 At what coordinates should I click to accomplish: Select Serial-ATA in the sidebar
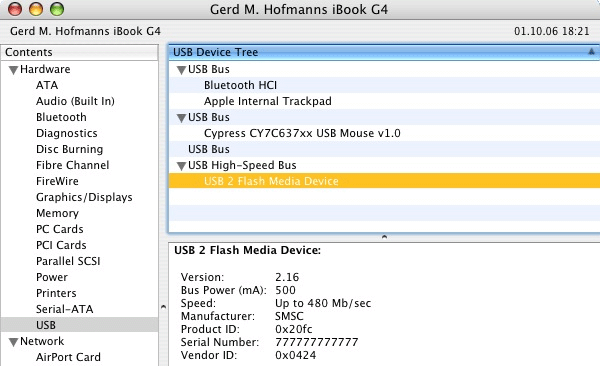pos(64,309)
